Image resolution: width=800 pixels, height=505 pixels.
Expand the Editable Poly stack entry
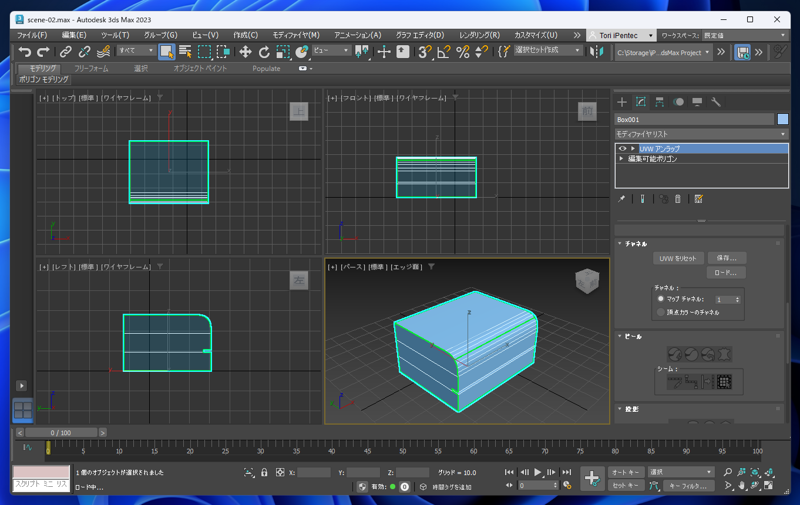click(x=621, y=159)
